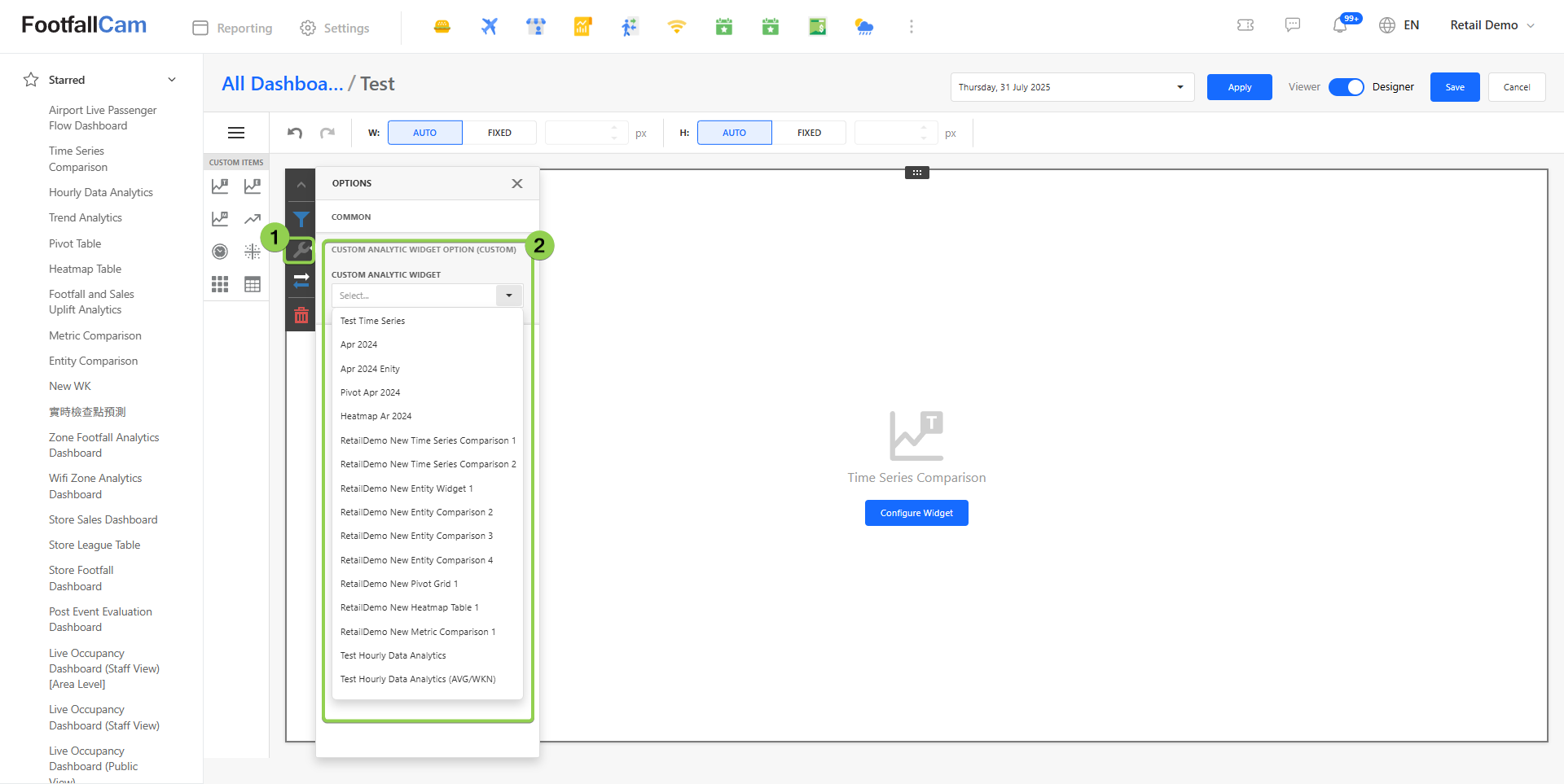The image size is (1564, 784).
Task: Click the red trash delete icon
Action: pos(301,315)
